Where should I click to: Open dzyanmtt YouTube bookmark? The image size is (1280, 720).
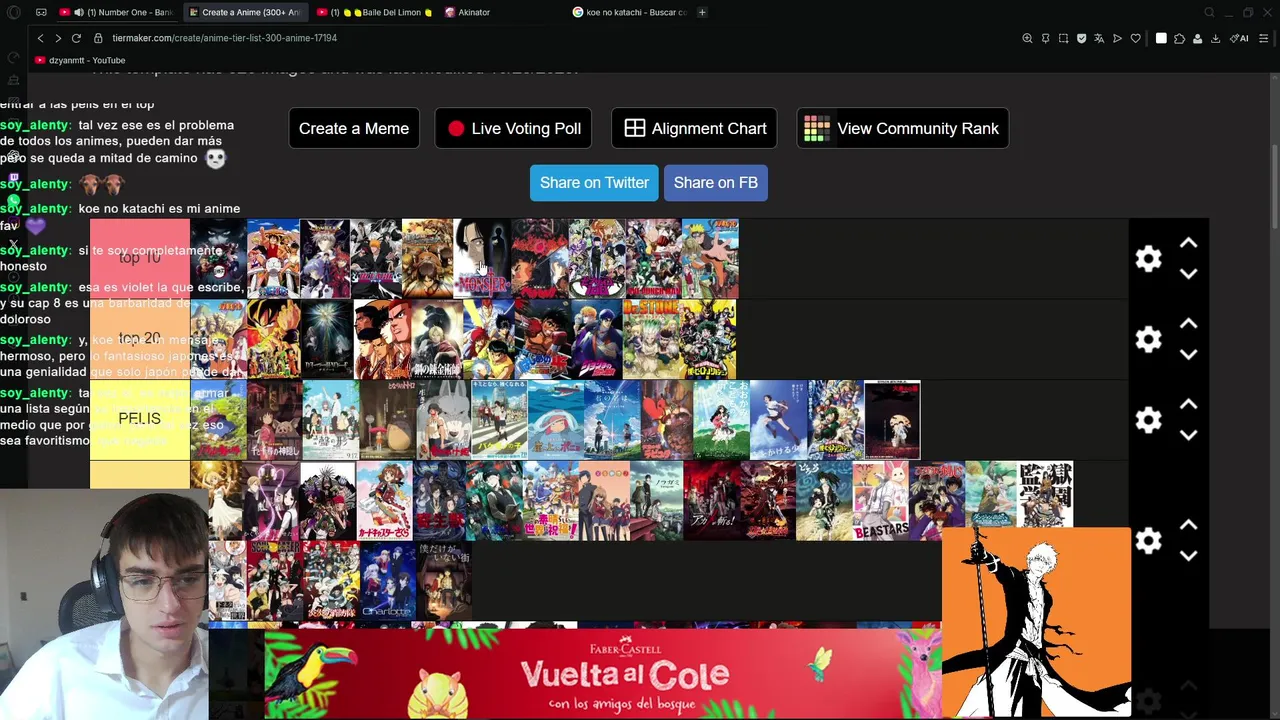pyautogui.click(x=80, y=60)
